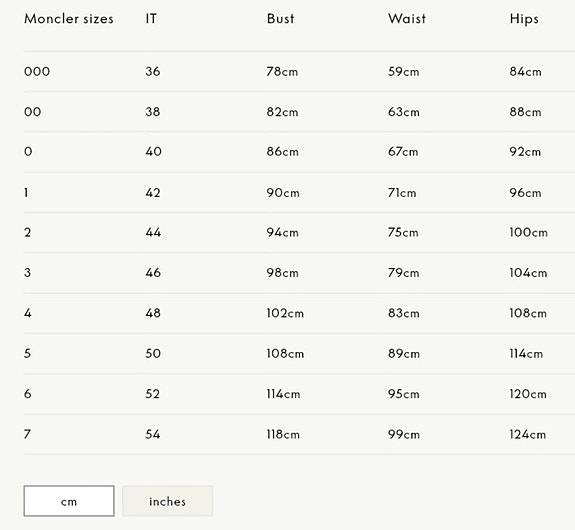Click the 124cm hips value
The width and height of the screenshot is (575, 530).
(528, 434)
